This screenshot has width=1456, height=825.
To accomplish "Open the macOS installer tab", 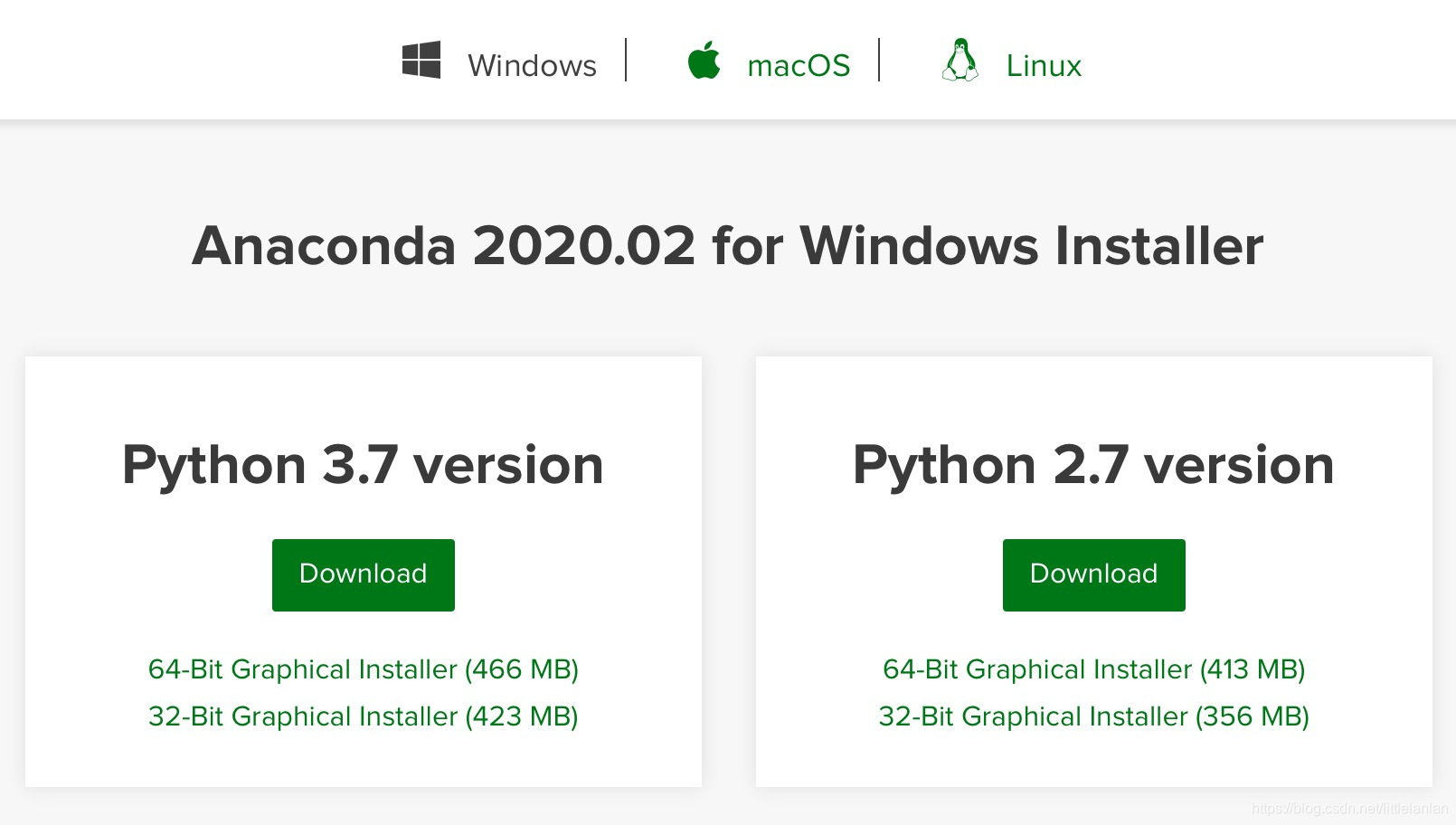I will tap(799, 66).
